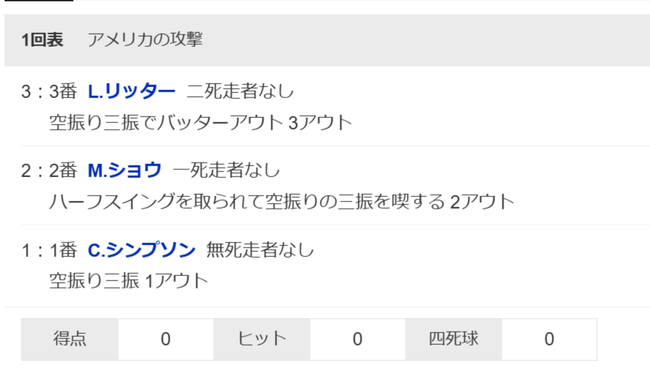Click the 無死走者なし situation text

pos(260,250)
